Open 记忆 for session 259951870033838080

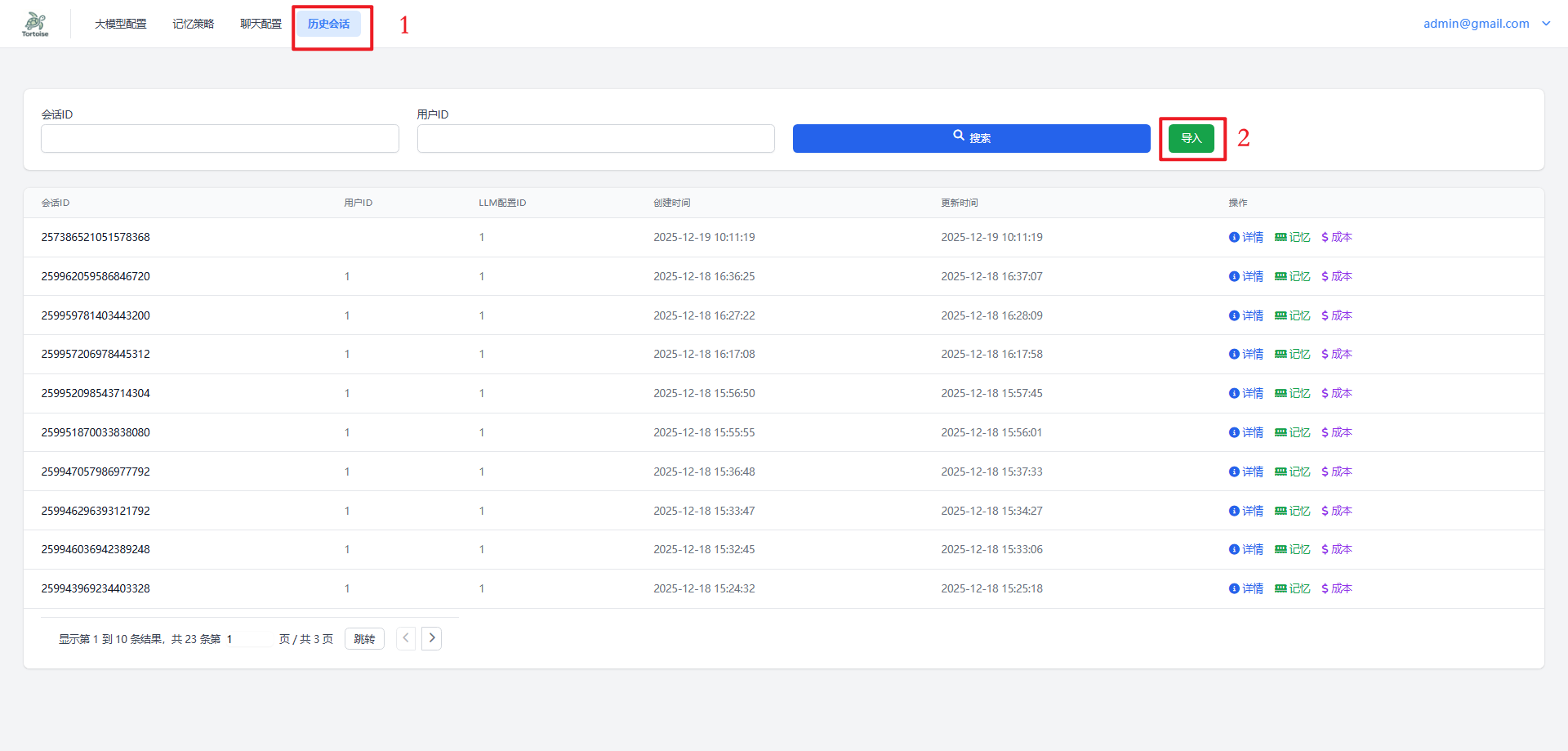coord(1293,432)
